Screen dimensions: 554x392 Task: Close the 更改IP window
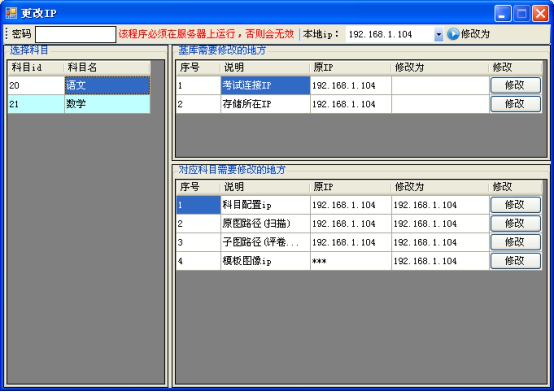(541, 13)
